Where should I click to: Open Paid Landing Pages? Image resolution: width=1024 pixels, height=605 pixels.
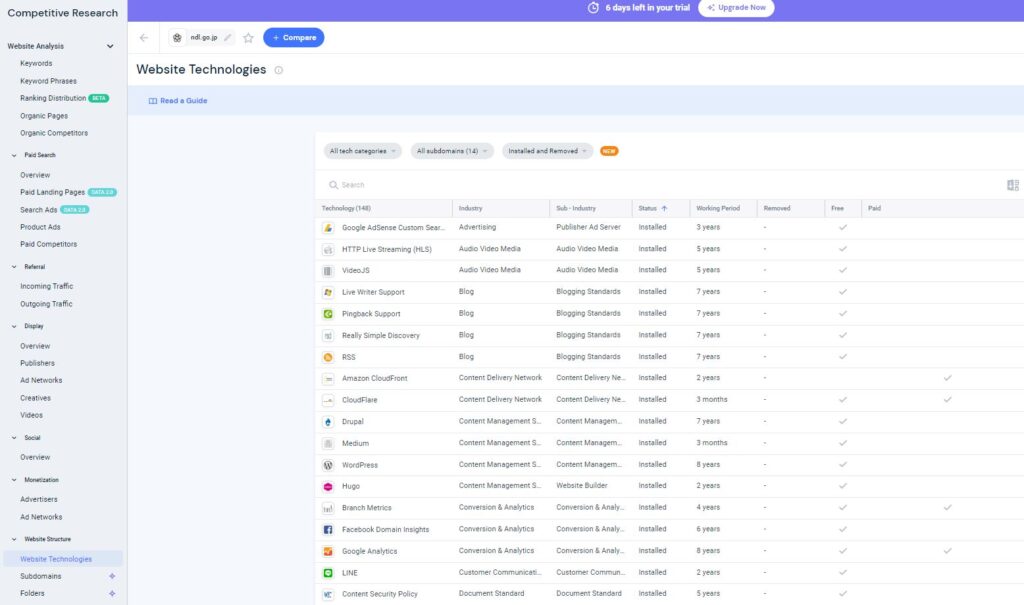tap(52, 192)
